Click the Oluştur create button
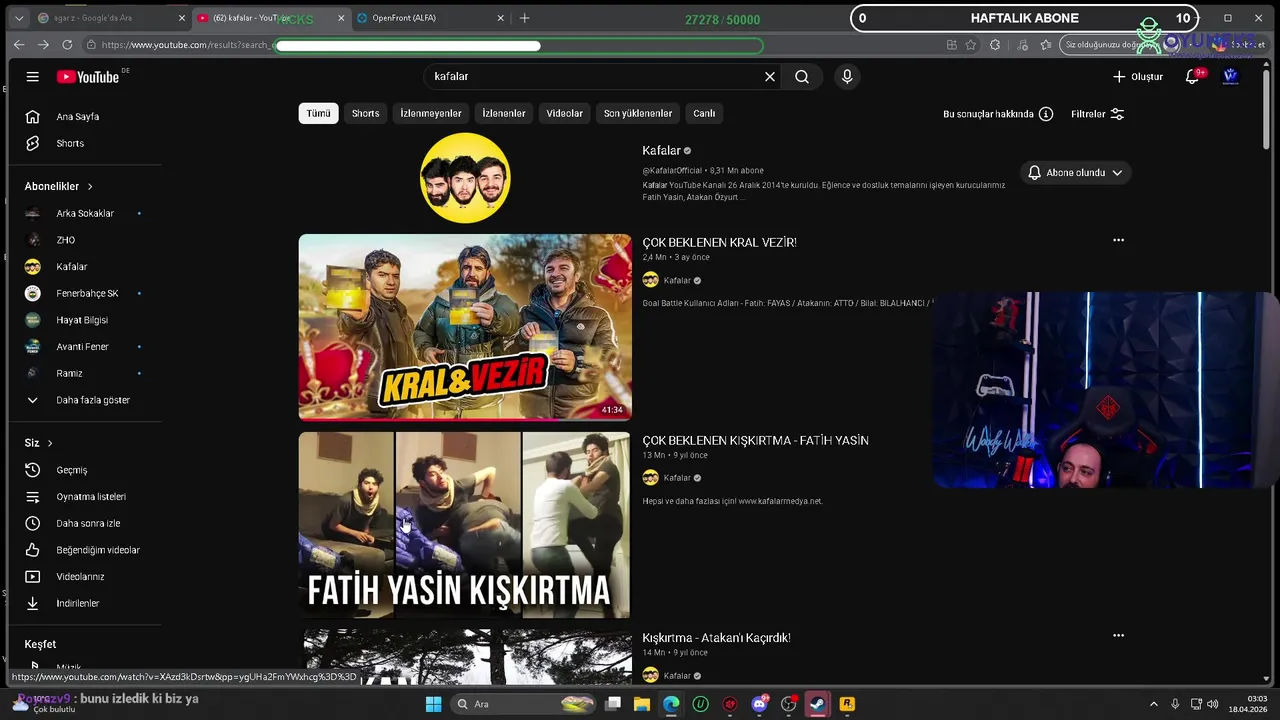1280x720 pixels. [1138, 77]
